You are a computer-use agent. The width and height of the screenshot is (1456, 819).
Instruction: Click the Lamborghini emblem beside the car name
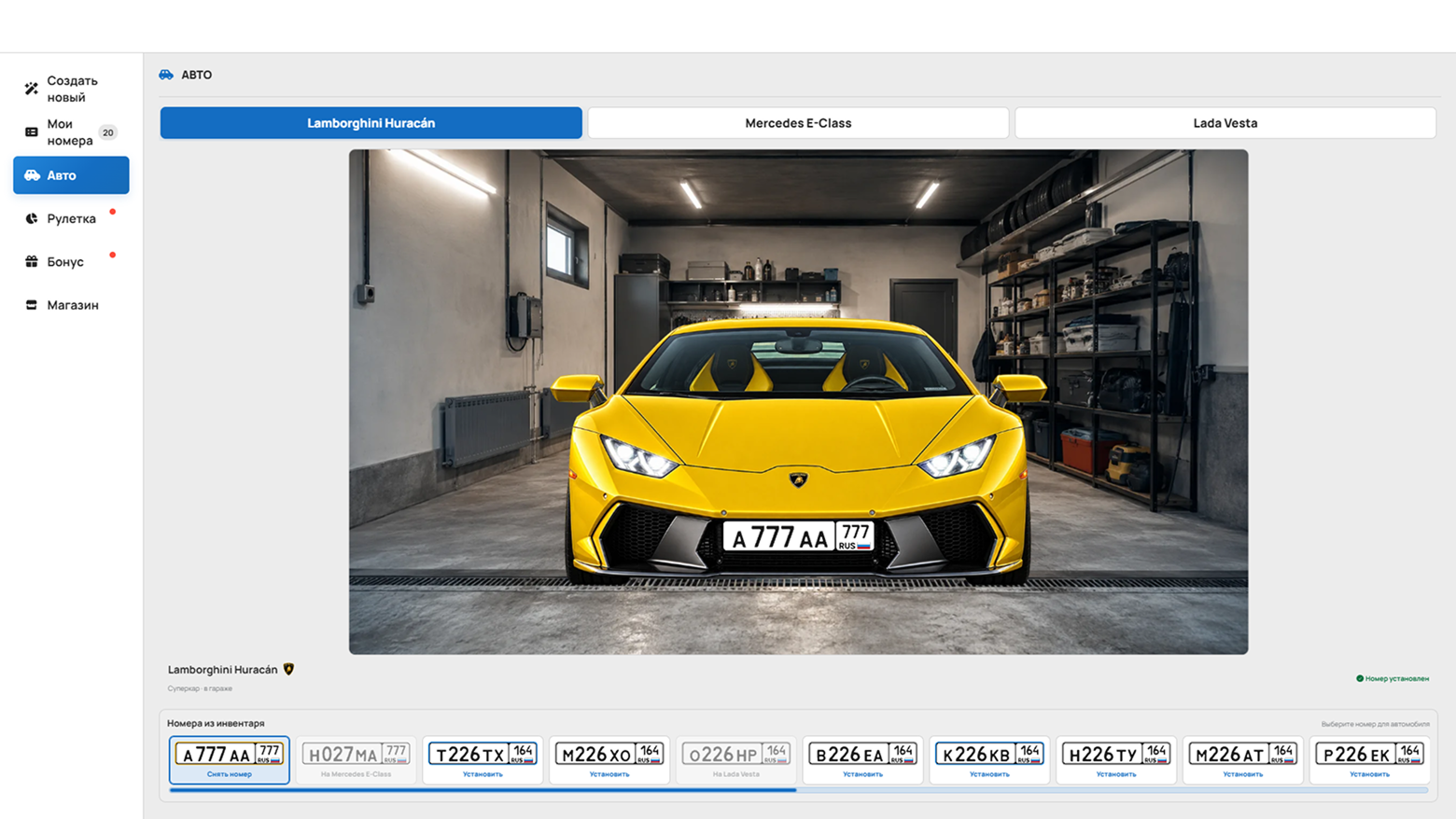point(289,669)
